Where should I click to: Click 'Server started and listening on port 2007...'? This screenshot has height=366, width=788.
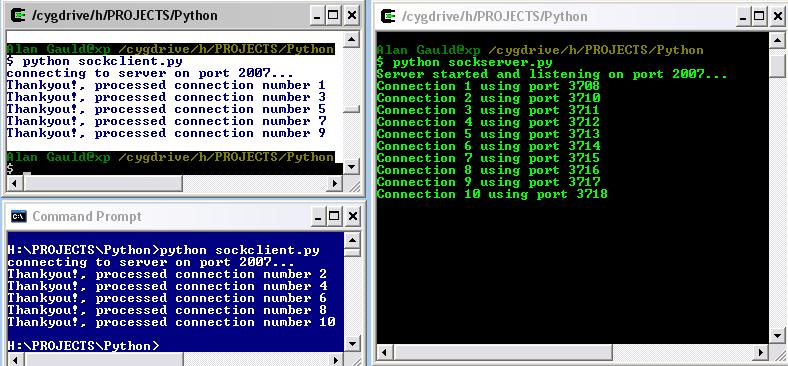pyautogui.click(x=552, y=74)
